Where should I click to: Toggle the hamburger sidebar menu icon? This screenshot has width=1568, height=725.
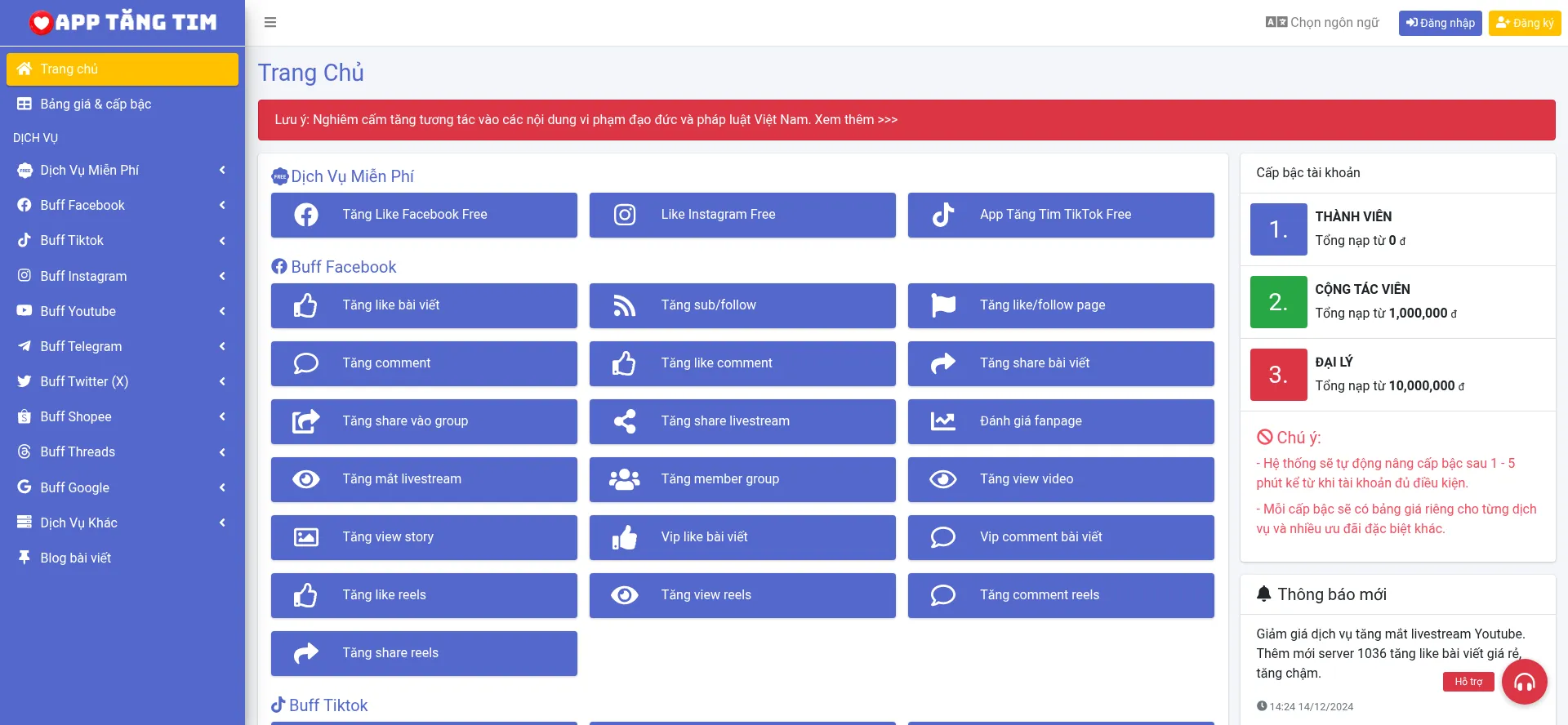pyautogui.click(x=270, y=22)
